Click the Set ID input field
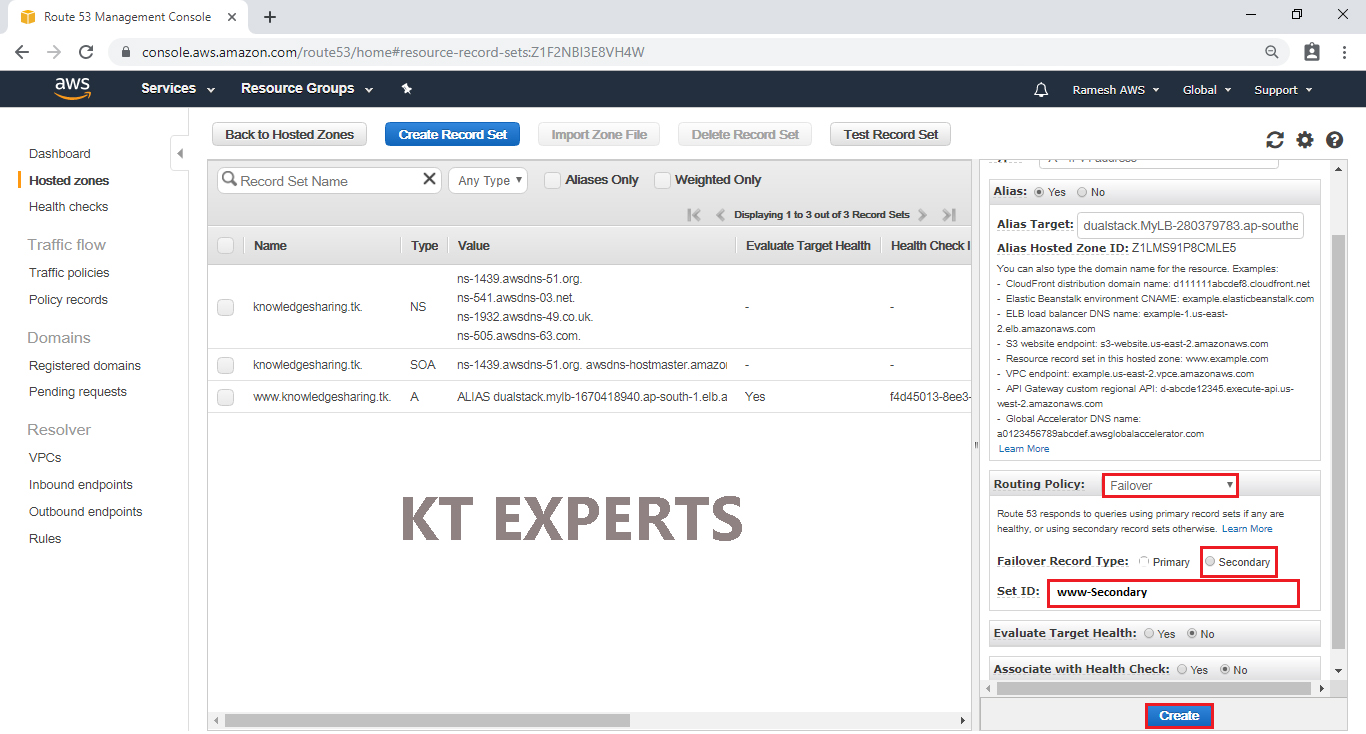Viewport: 1366px width, 734px height. click(x=1173, y=592)
